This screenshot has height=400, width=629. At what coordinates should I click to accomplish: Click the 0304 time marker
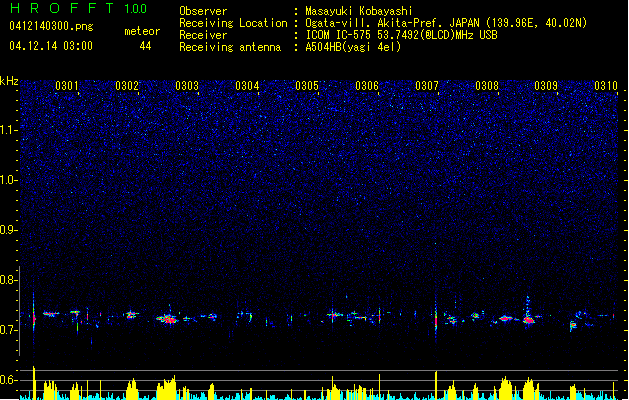[247, 86]
